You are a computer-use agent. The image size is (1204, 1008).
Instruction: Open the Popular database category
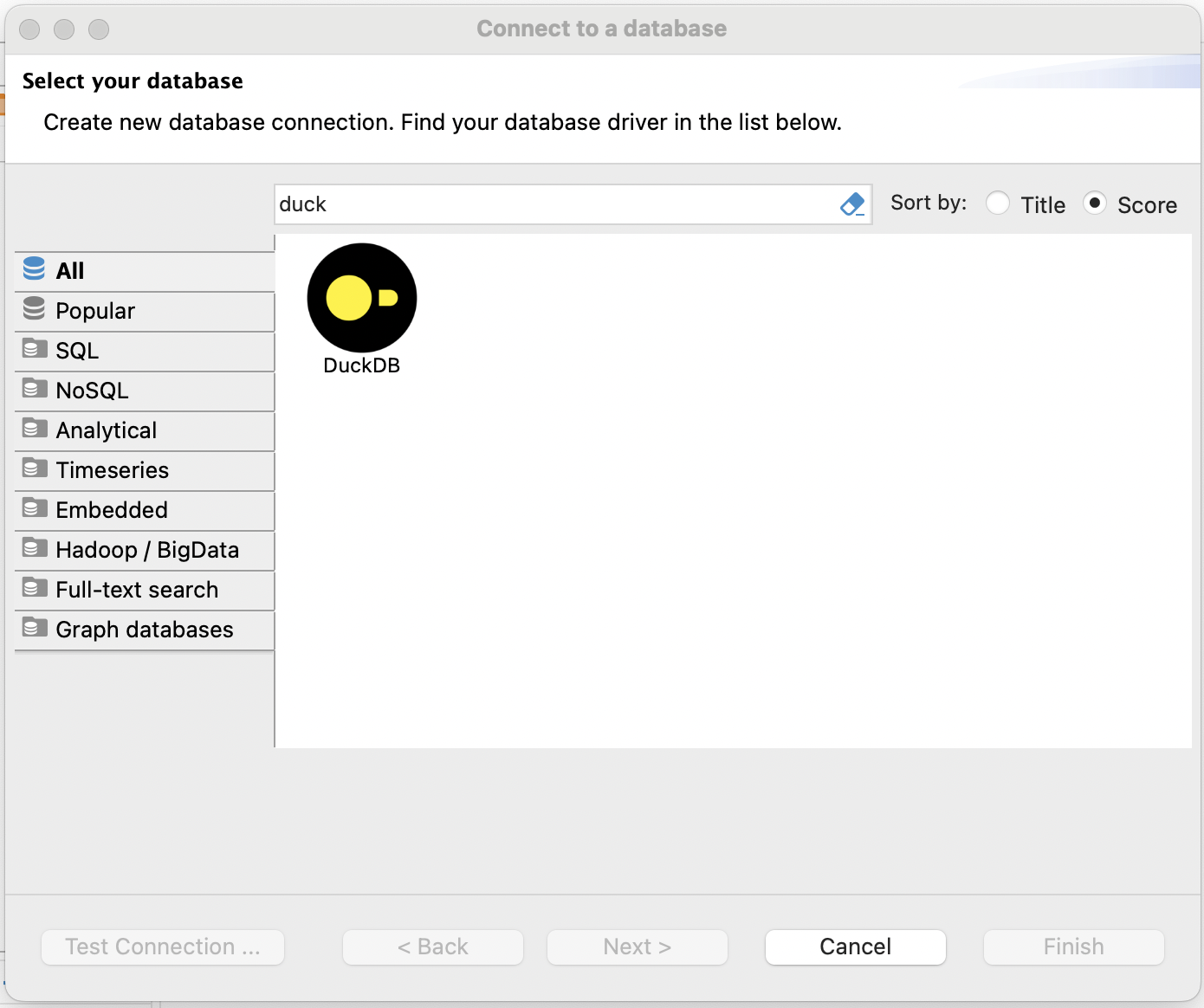click(x=145, y=311)
